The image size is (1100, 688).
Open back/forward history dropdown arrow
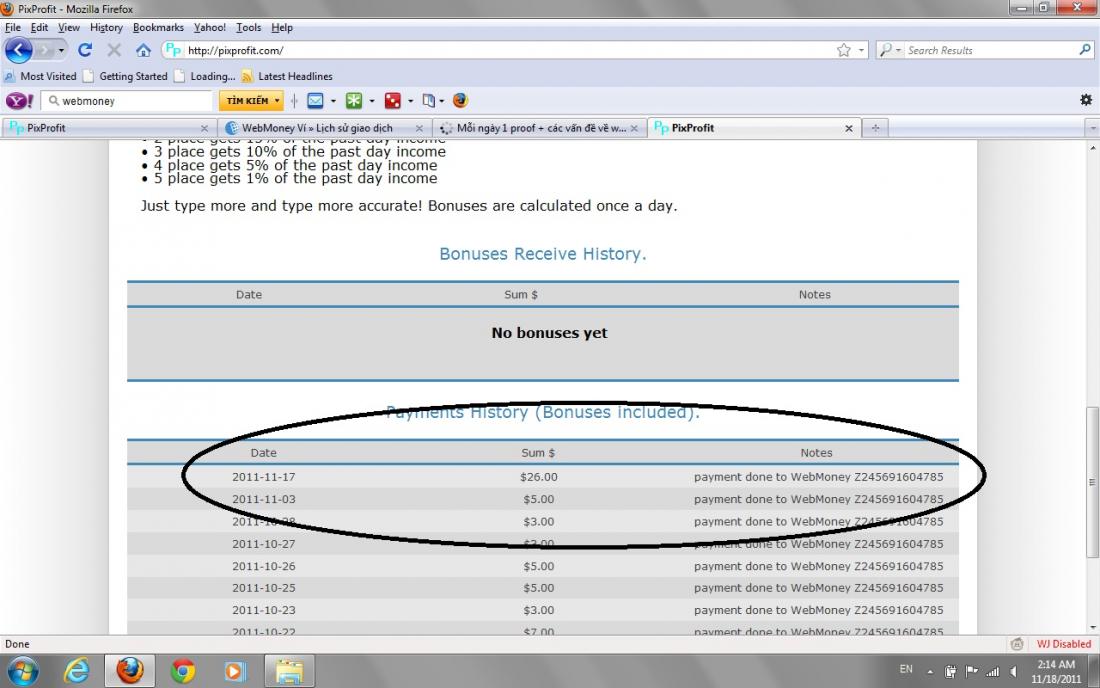pos(61,50)
